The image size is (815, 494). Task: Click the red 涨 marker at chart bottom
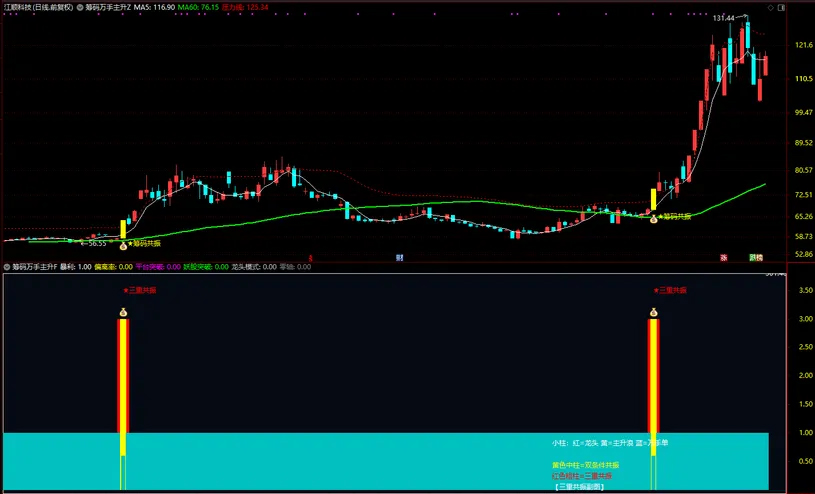[x=724, y=257]
